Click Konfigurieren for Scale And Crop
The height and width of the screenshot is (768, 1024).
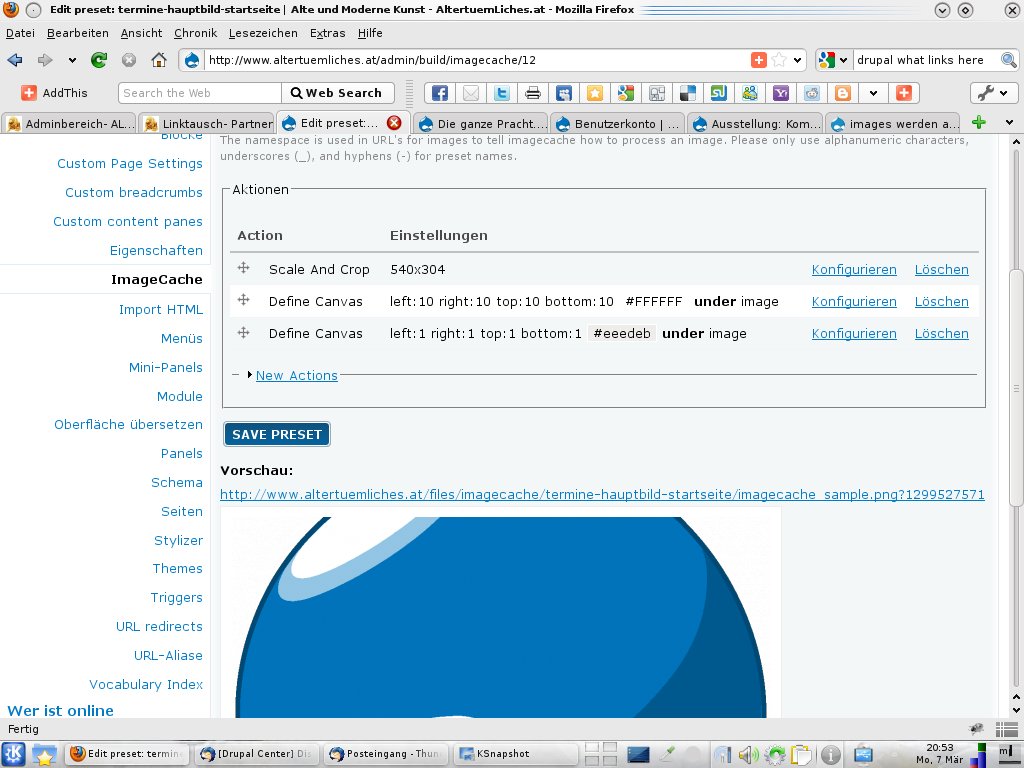coord(854,269)
